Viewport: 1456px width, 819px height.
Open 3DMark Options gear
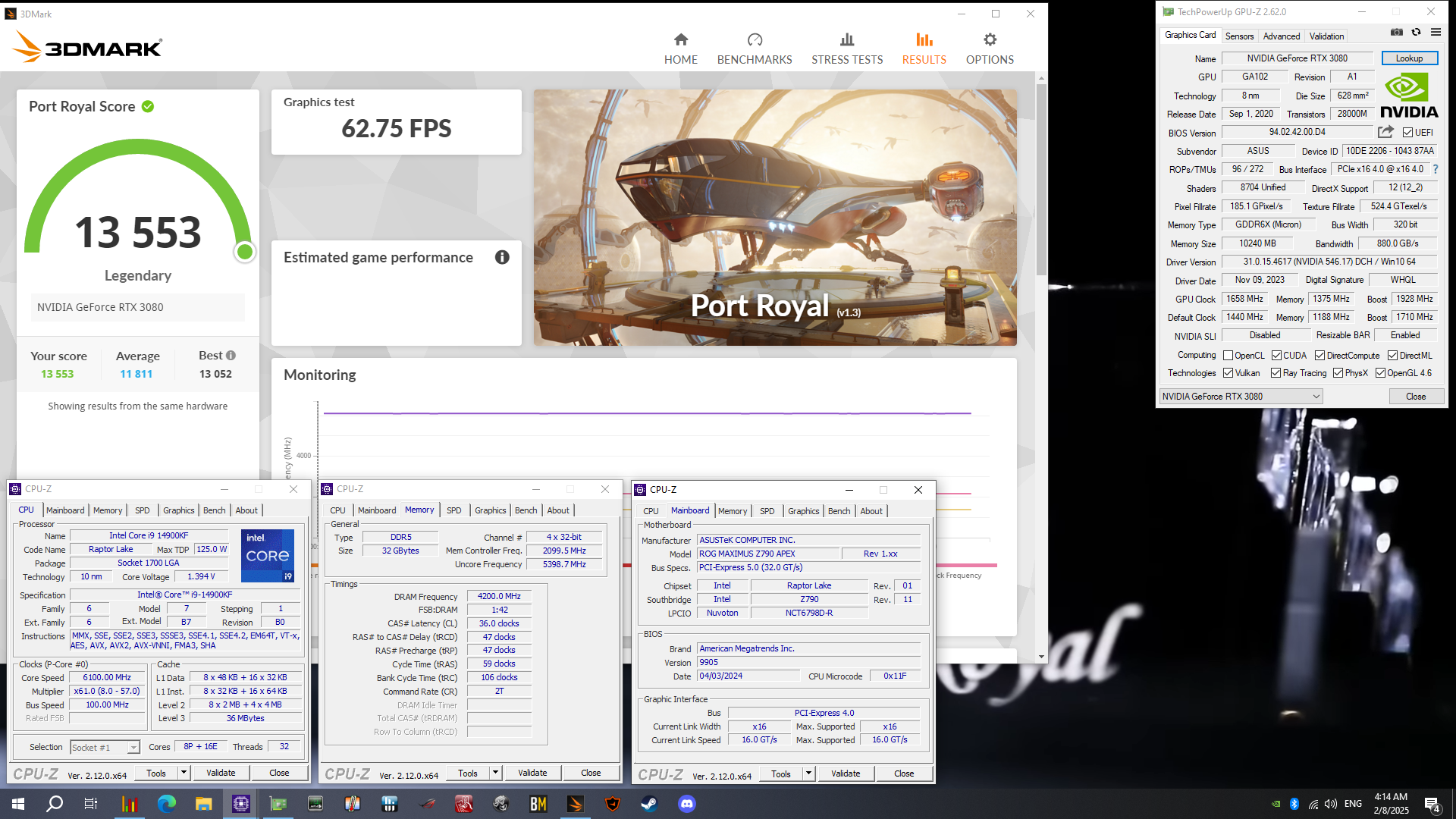[990, 49]
